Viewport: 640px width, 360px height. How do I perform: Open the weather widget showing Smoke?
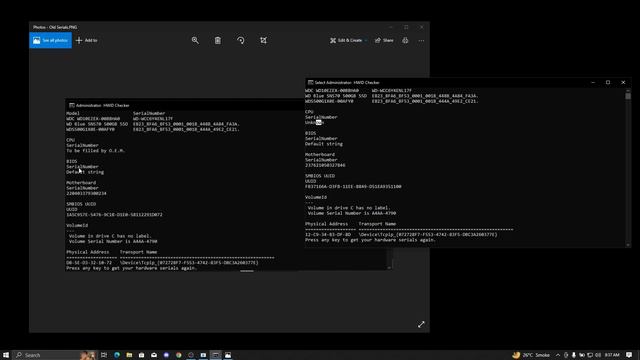click(x=531, y=355)
